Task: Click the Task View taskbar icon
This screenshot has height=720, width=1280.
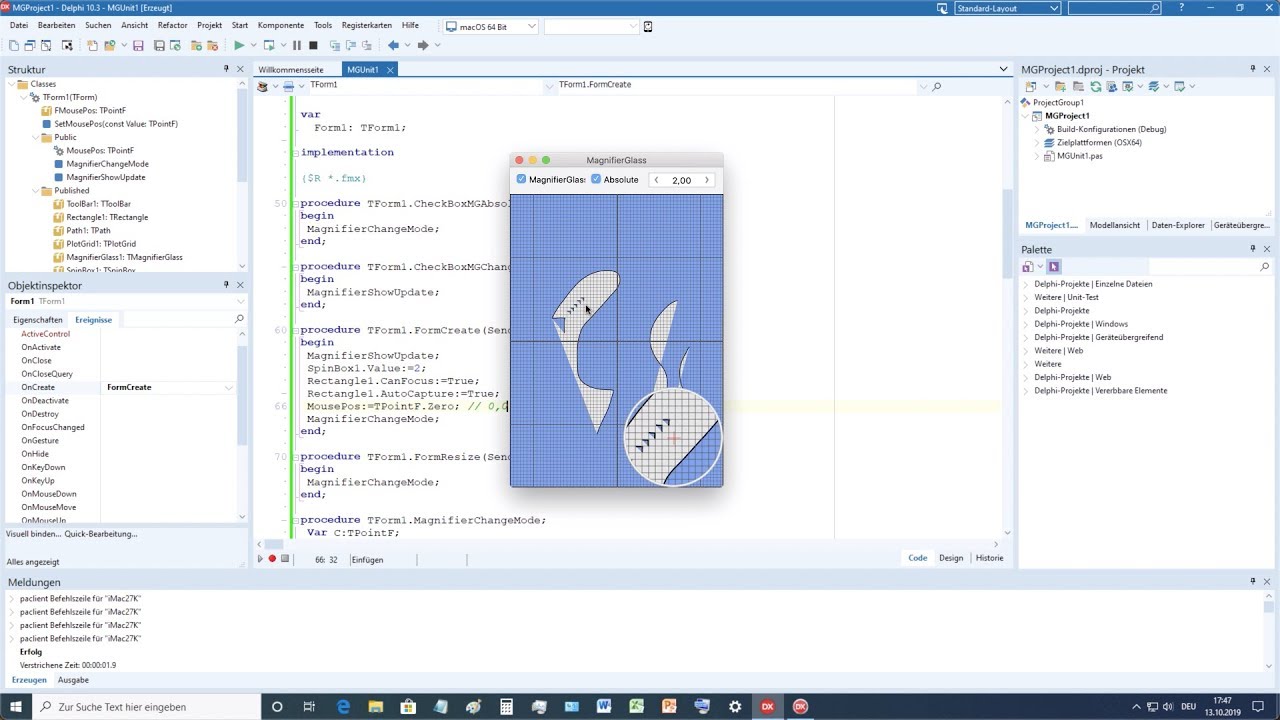Action: [309, 707]
